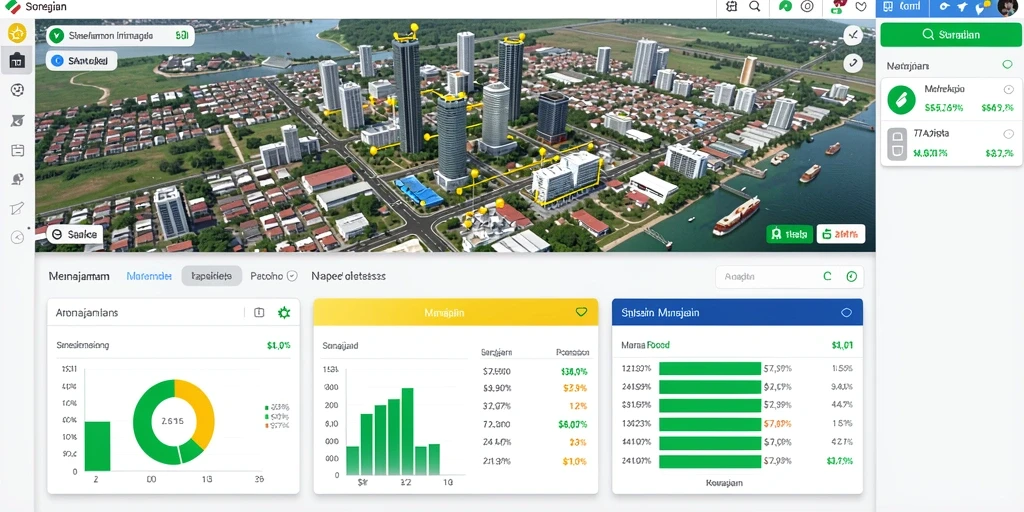Click the arrow pointer icon in blue top strip
Viewport: 1024px width, 512px height.
pyautogui.click(x=962, y=7)
